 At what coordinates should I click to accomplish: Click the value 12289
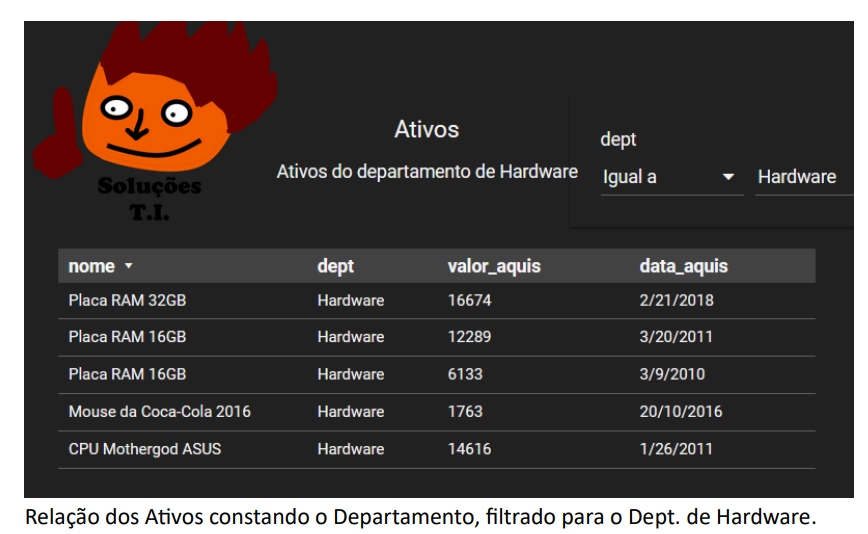click(x=469, y=337)
